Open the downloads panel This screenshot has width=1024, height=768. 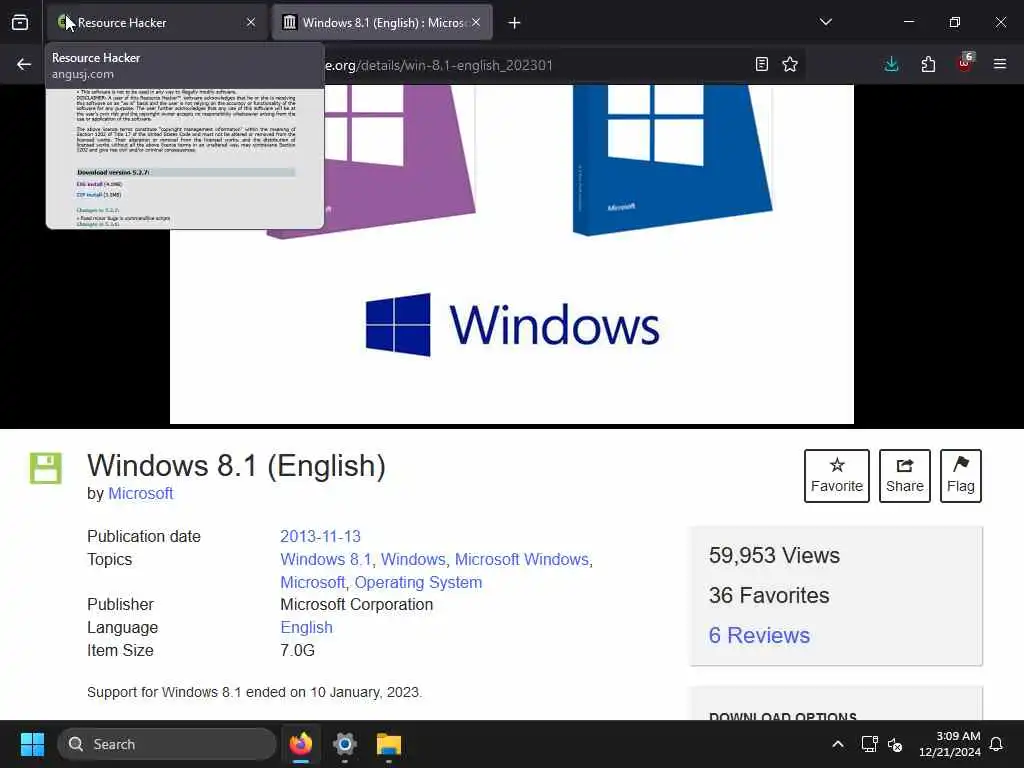[x=891, y=64]
